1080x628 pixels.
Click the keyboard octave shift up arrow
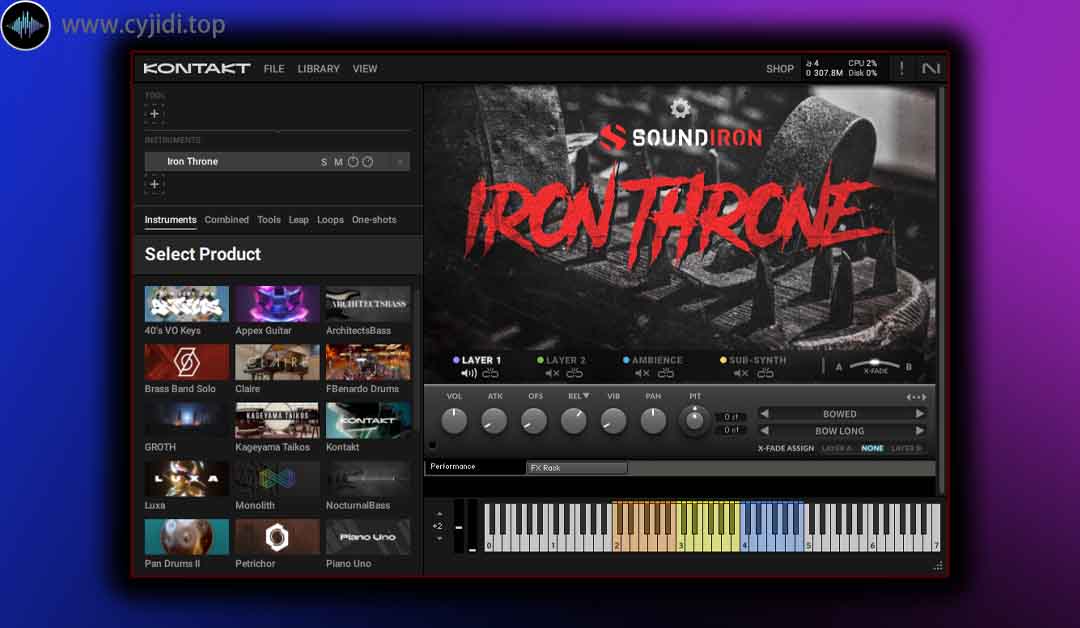coord(439,514)
